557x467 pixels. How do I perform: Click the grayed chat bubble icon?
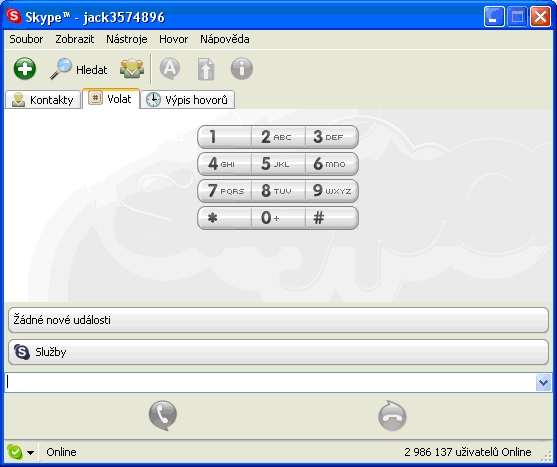click(170, 69)
